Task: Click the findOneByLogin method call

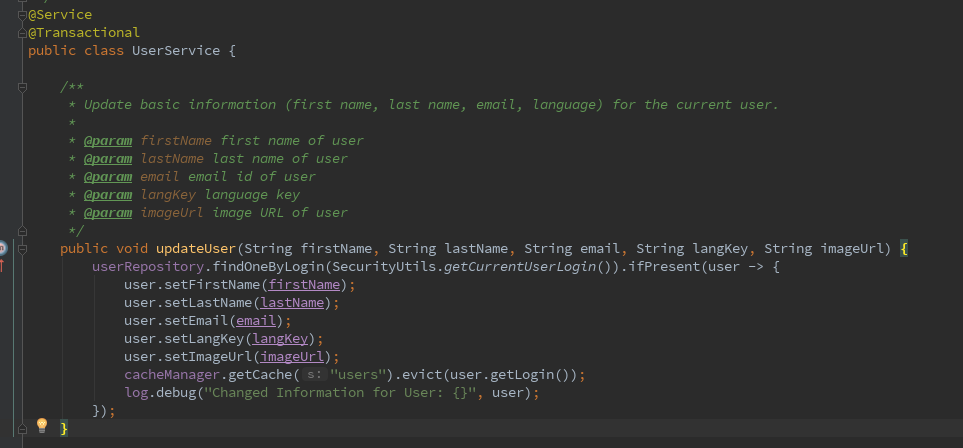Action: tap(268, 267)
